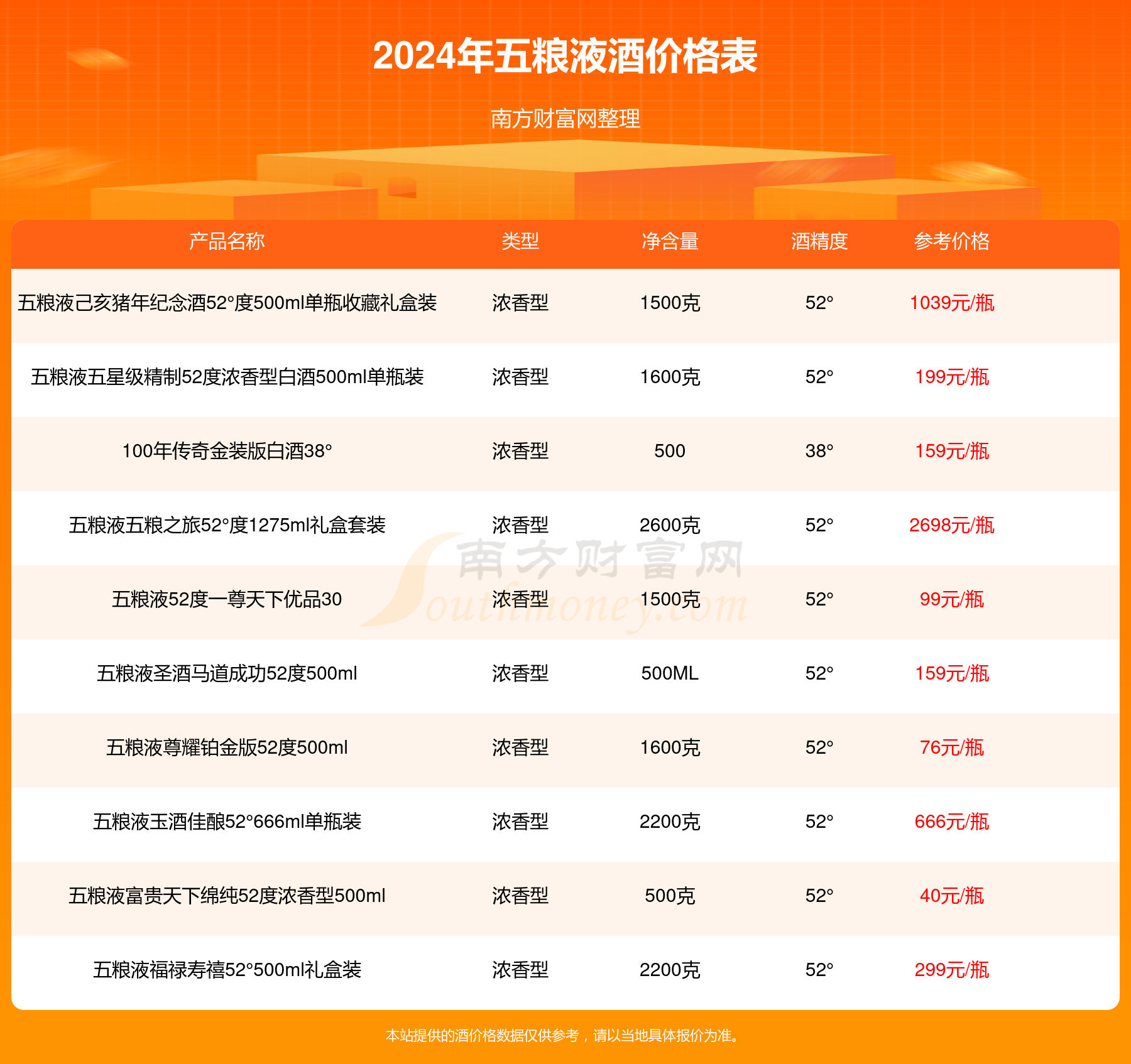
Task: Select the 五粮液五粮之旅52°度1275ml礼盒套装 name
Action: 227,525
